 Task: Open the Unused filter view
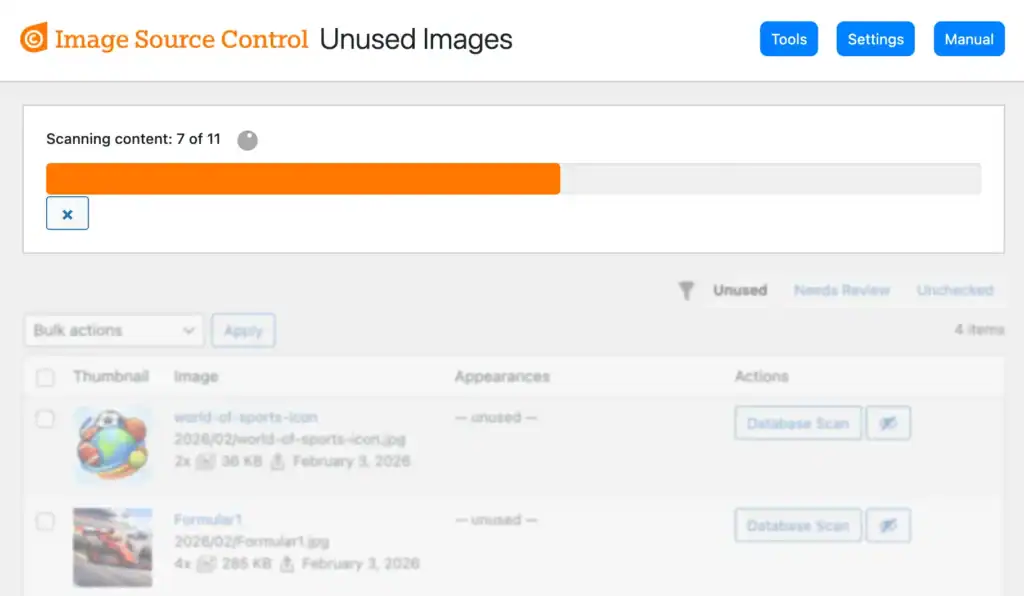pyautogui.click(x=740, y=290)
